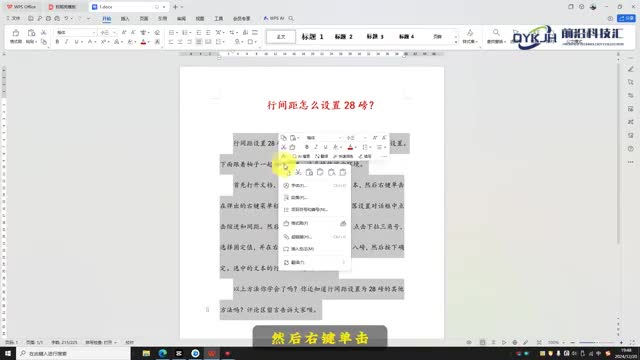Screen dimensions: 640x360
Task: Open the numbered list dropdown in ribbon
Action: [x=190, y=32]
